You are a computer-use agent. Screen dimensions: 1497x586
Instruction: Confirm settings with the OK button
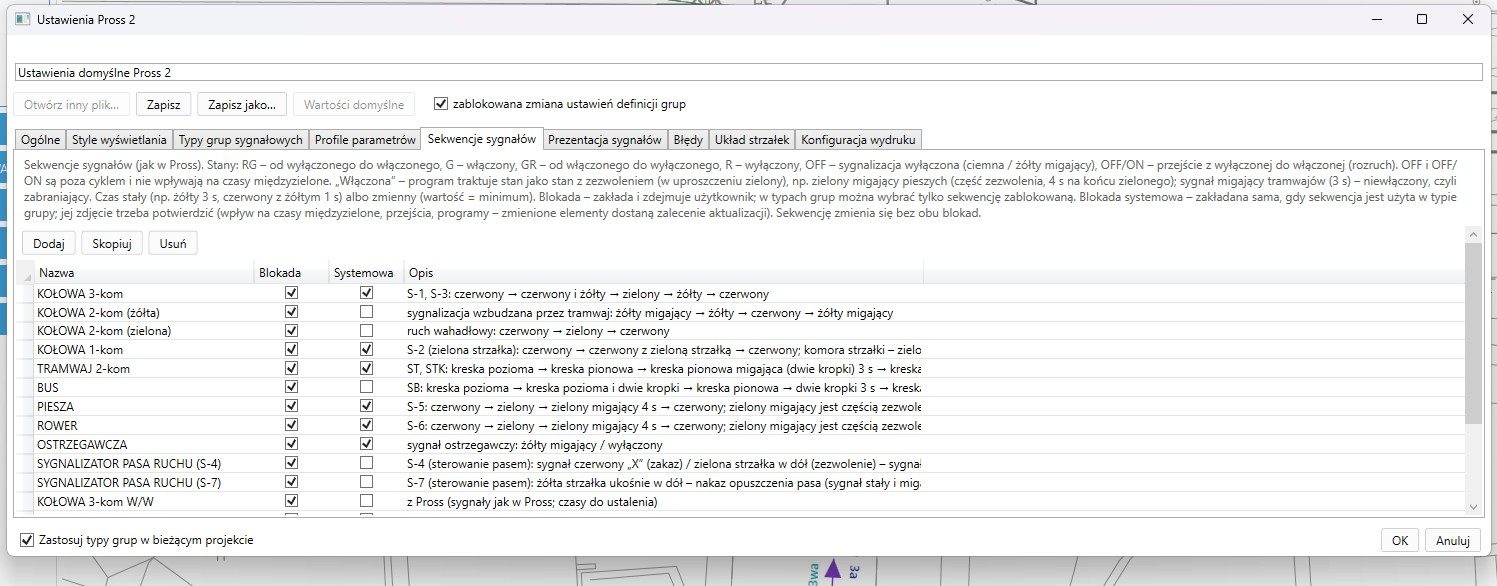(1400, 540)
